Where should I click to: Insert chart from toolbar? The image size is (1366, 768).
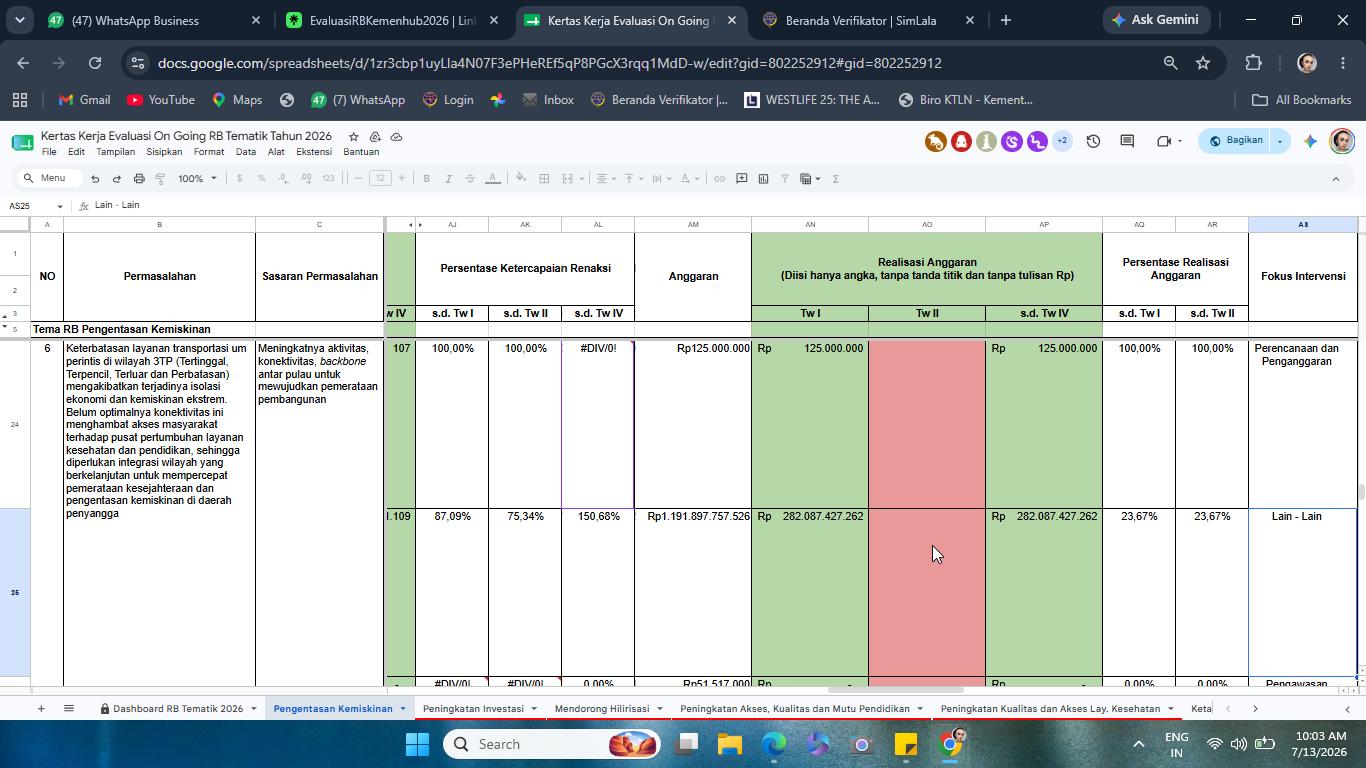[x=763, y=178]
